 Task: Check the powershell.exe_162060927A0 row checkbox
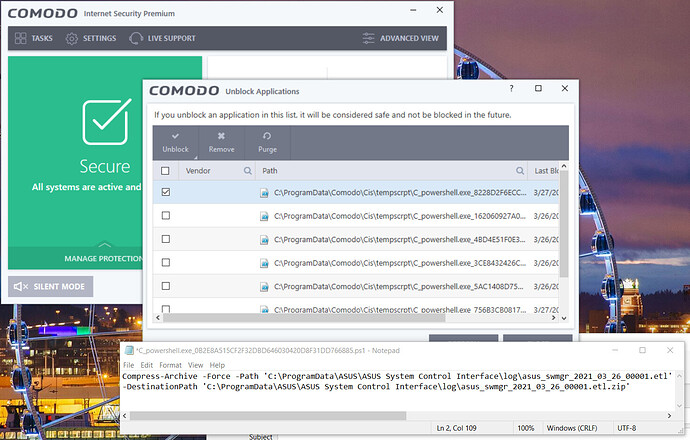click(x=166, y=216)
